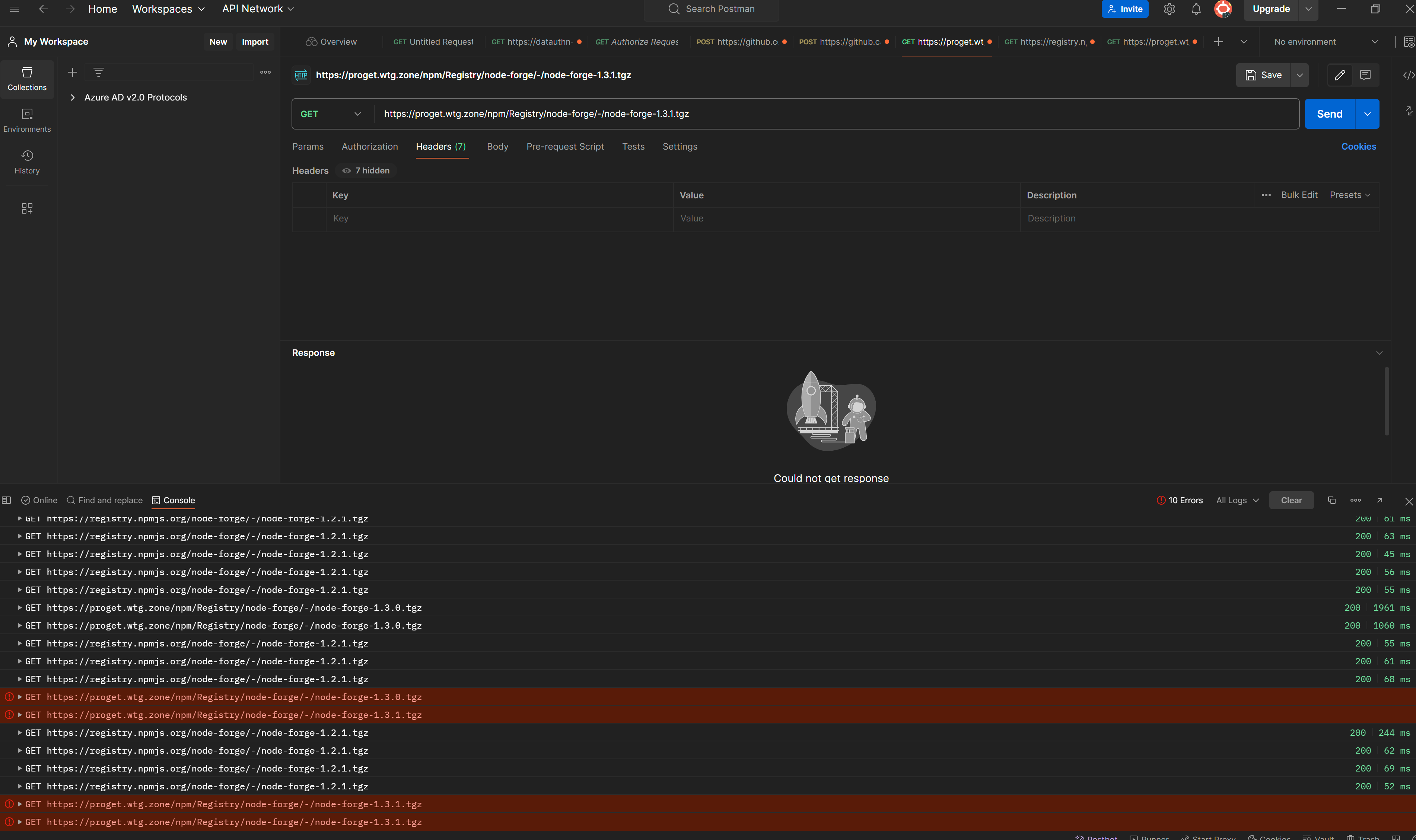Switch to the Params tab
1416x840 pixels.
[x=308, y=147]
